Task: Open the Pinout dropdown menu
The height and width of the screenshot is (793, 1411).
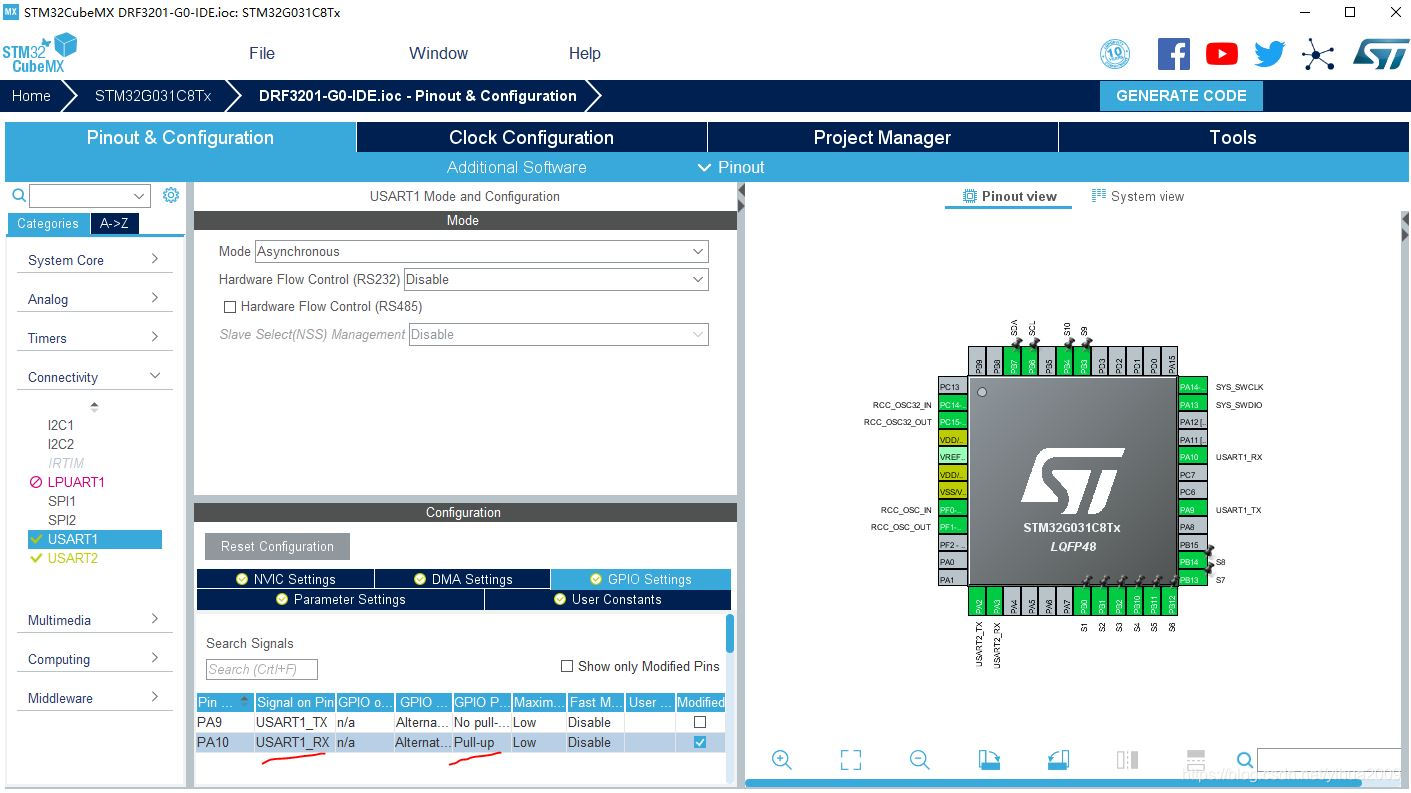Action: pyautogui.click(x=731, y=167)
